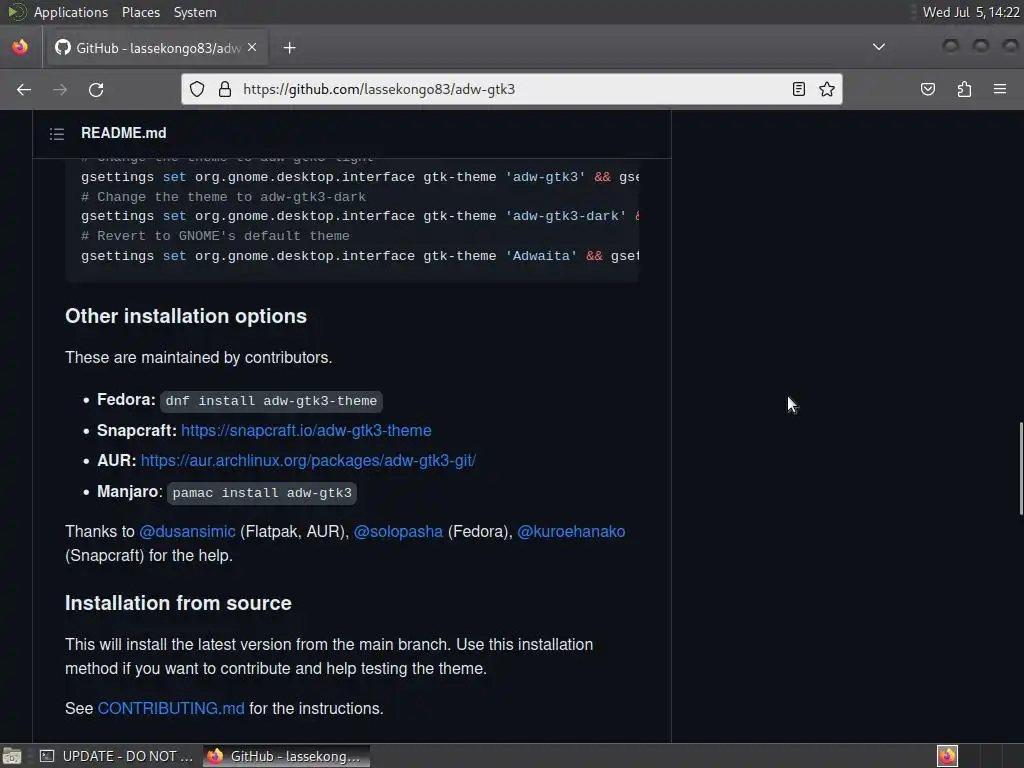This screenshot has height=768, width=1024.
Task: Click the 'Other installation options' heading
Action: coord(185,316)
